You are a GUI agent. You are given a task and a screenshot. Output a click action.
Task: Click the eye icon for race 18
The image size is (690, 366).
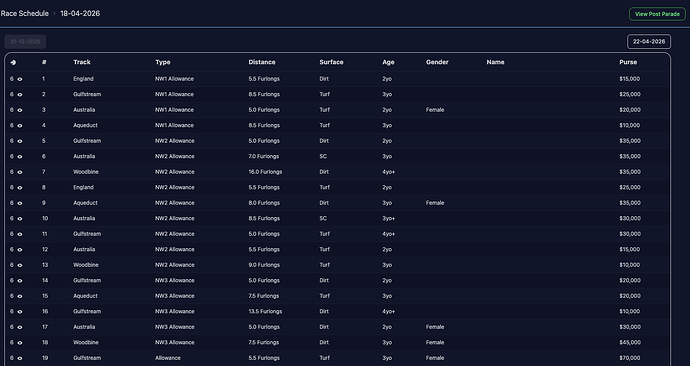coord(20,343)
